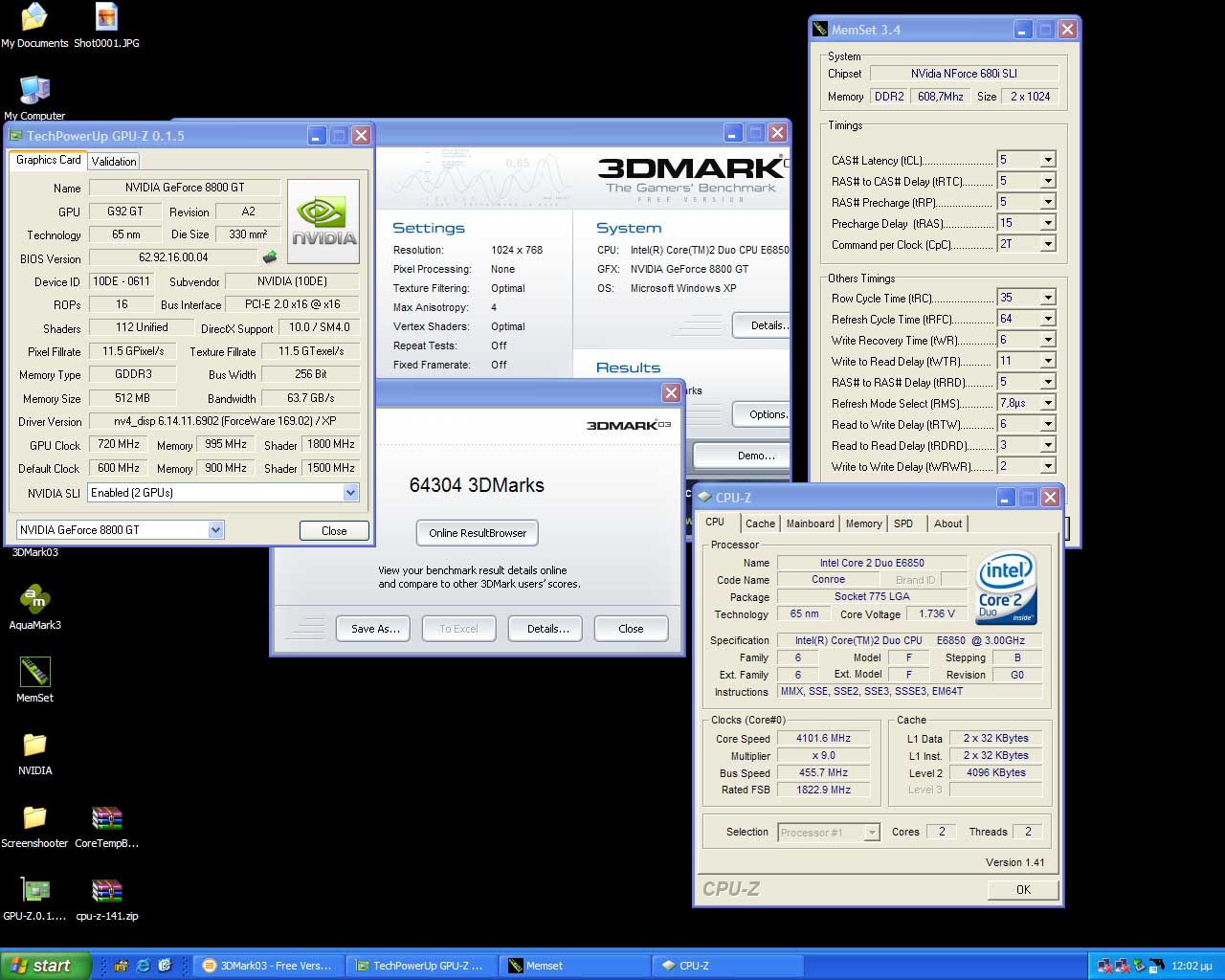Switch to the Mainboard tab in CPU-Z
The height and width of the screenshot is (980, 1225).
coord(810,523)
